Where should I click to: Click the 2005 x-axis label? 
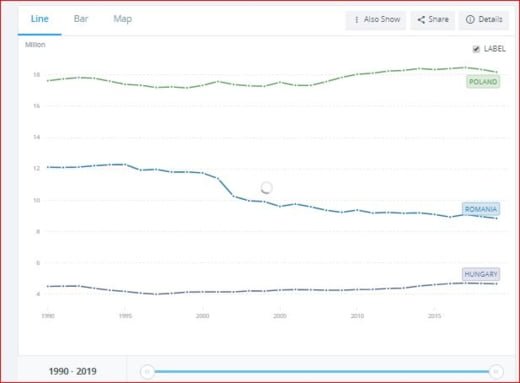280,316
